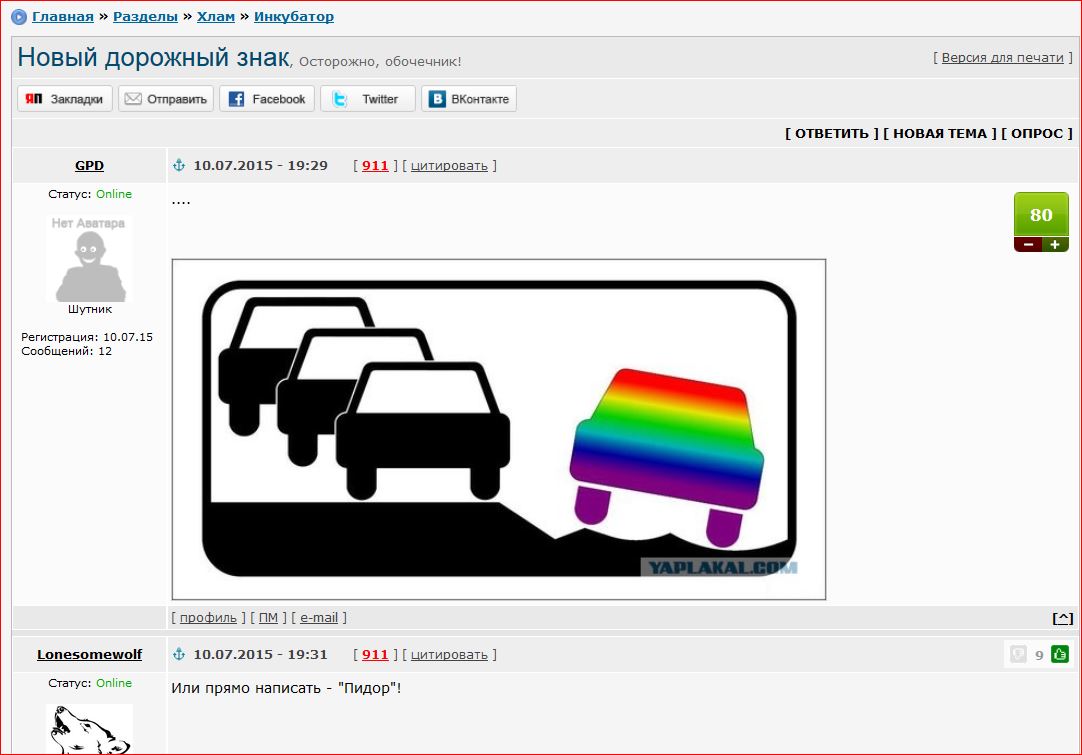Click 911 link in Lonesomewolf's post header
The width and height of the screenshot is (1082, 755).
375,654
